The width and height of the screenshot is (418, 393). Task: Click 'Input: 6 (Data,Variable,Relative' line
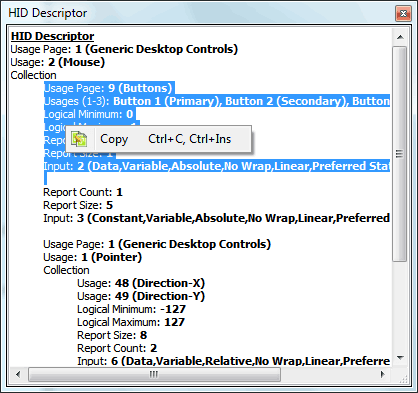tap(234, 361)
